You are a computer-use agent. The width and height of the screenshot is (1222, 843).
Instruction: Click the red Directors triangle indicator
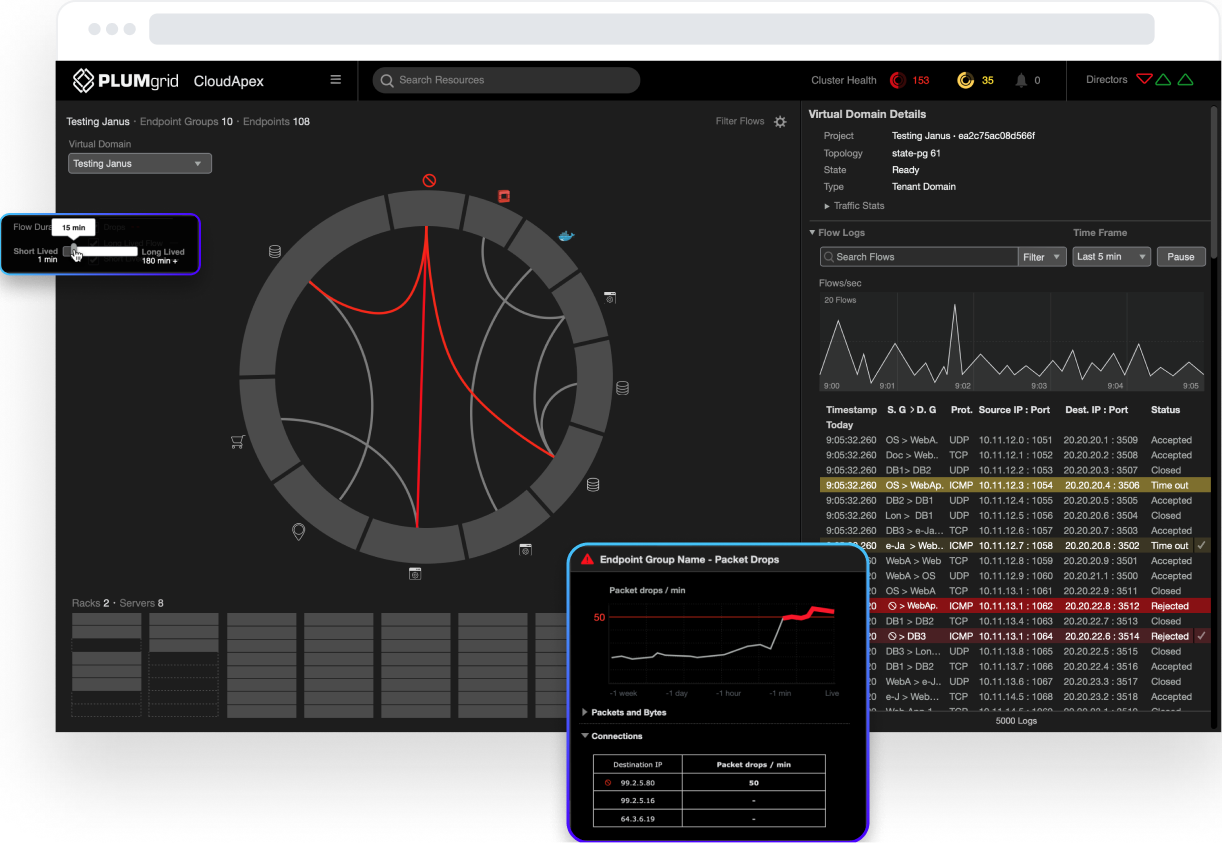1145,80
